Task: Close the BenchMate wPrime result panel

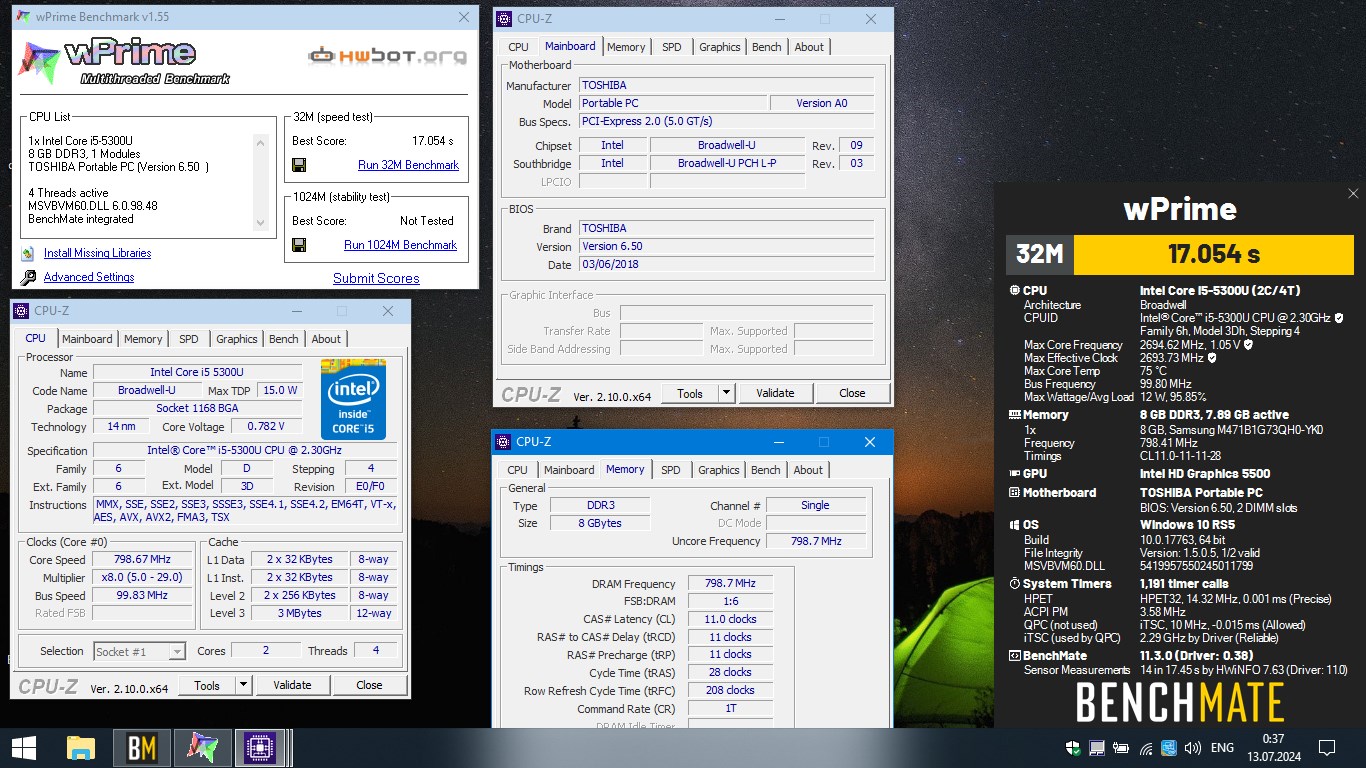Action: click(1353, 194)
